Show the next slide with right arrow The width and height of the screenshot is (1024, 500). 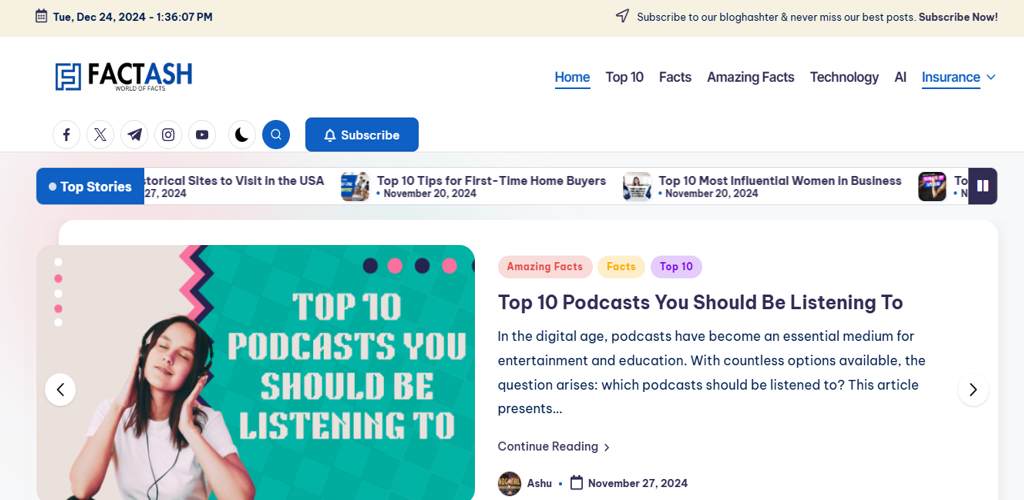click(973, 390)
